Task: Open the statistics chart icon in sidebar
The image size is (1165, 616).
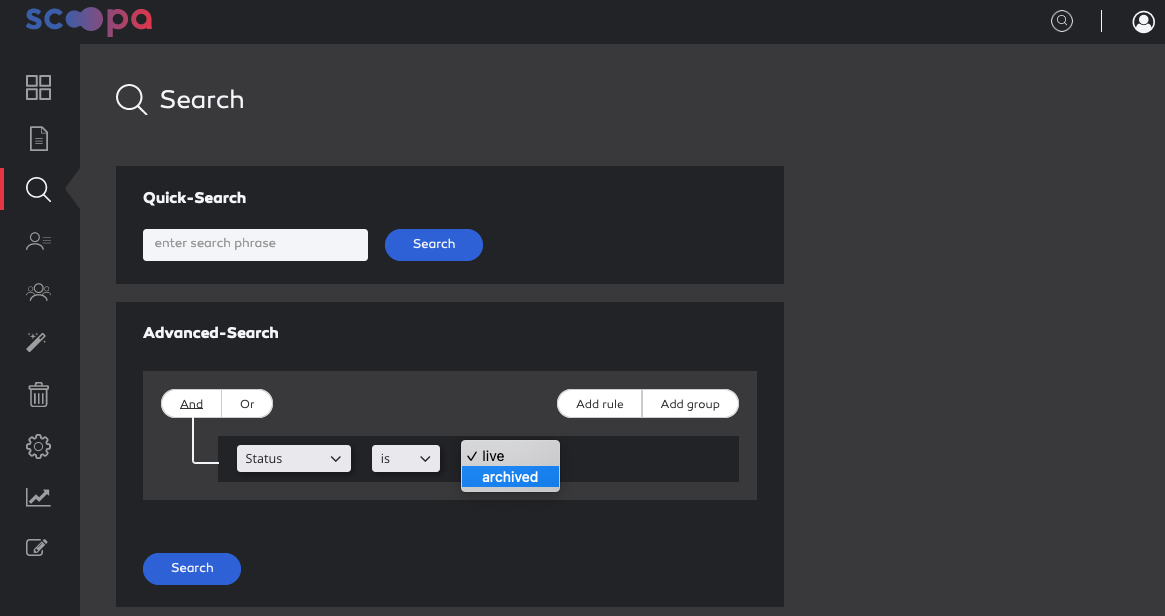Action: coord(39,497)
